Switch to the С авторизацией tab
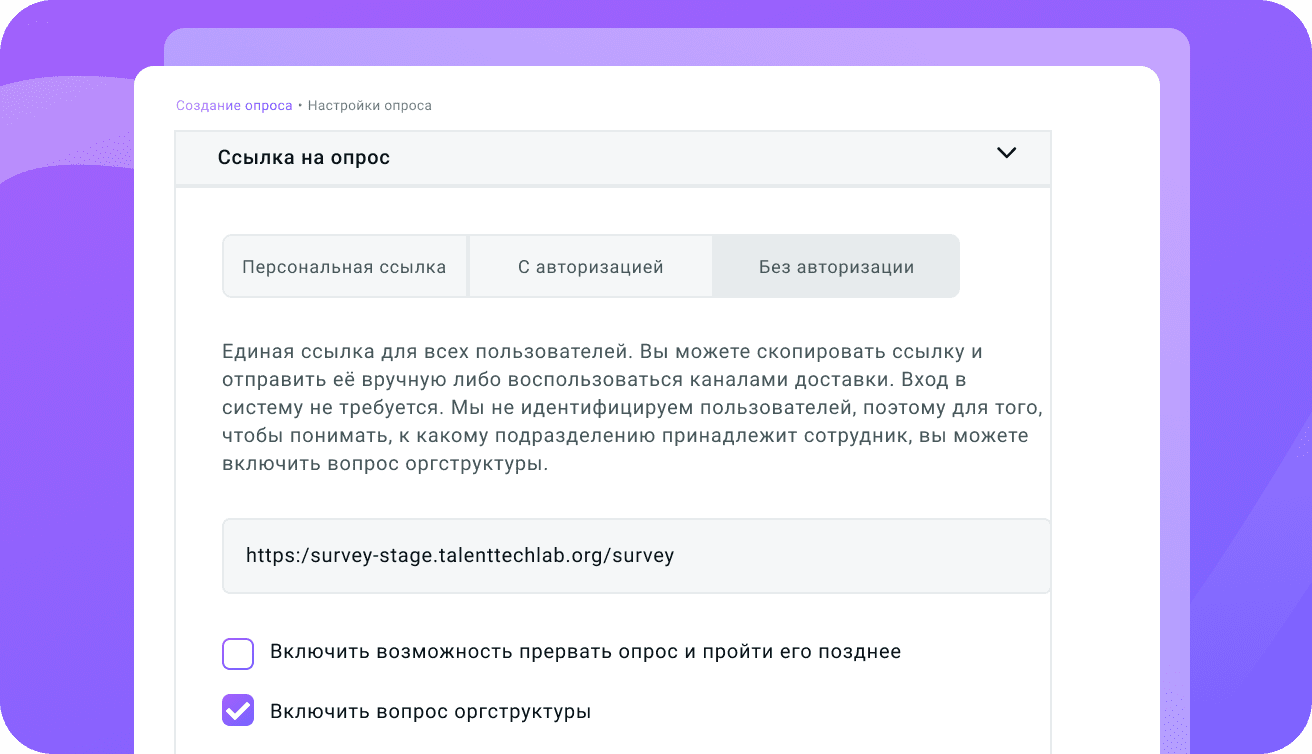The height and width of the screenshot is (754, 1312). [590, 267]
